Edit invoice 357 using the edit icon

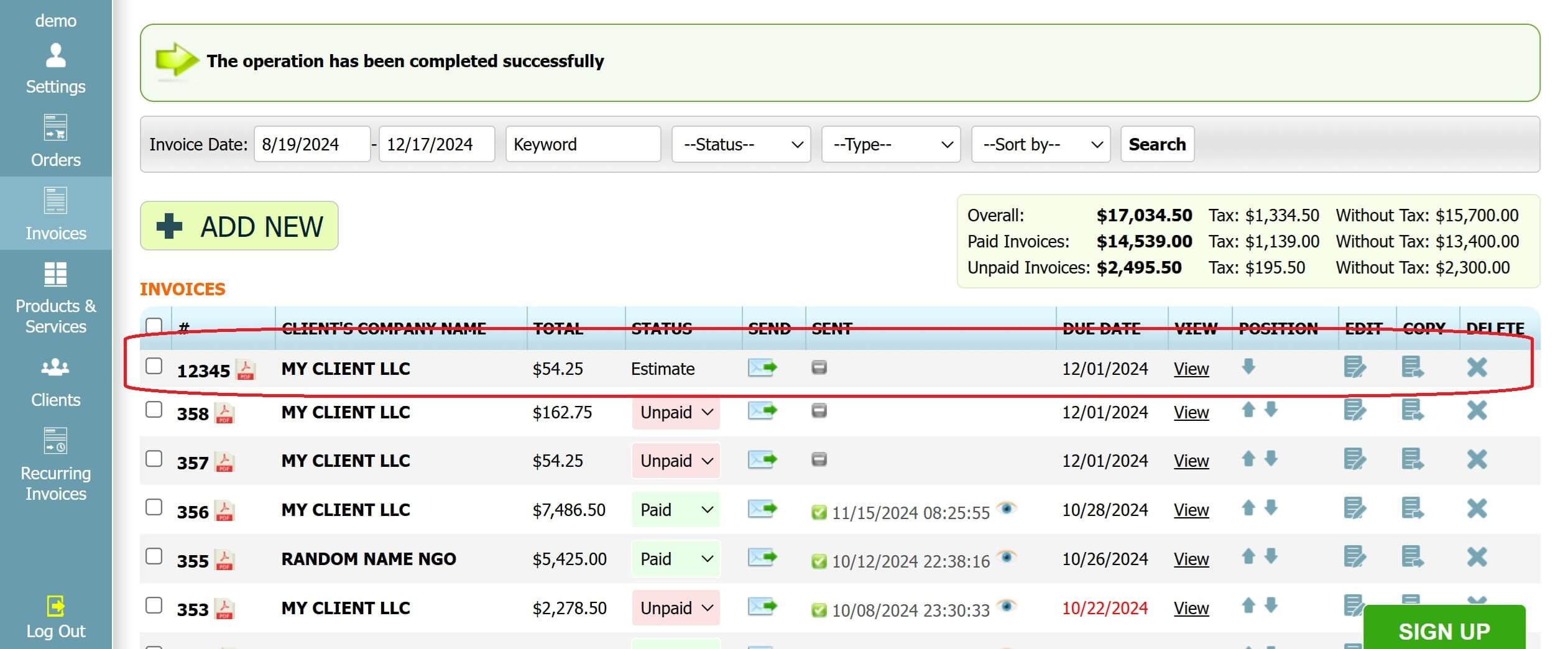[1354, 460]
